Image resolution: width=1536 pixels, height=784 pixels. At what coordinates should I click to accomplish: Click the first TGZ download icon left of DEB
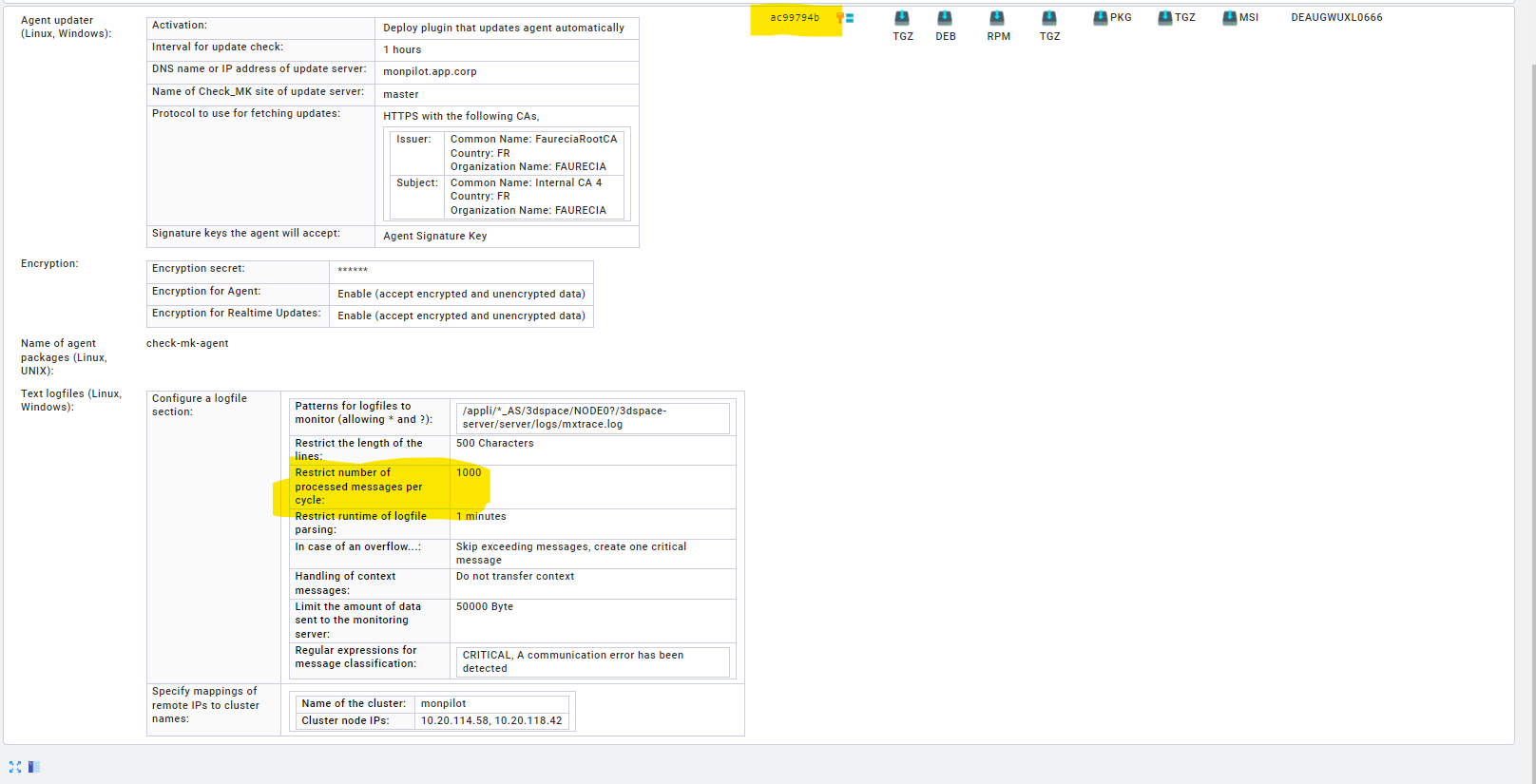902,18
